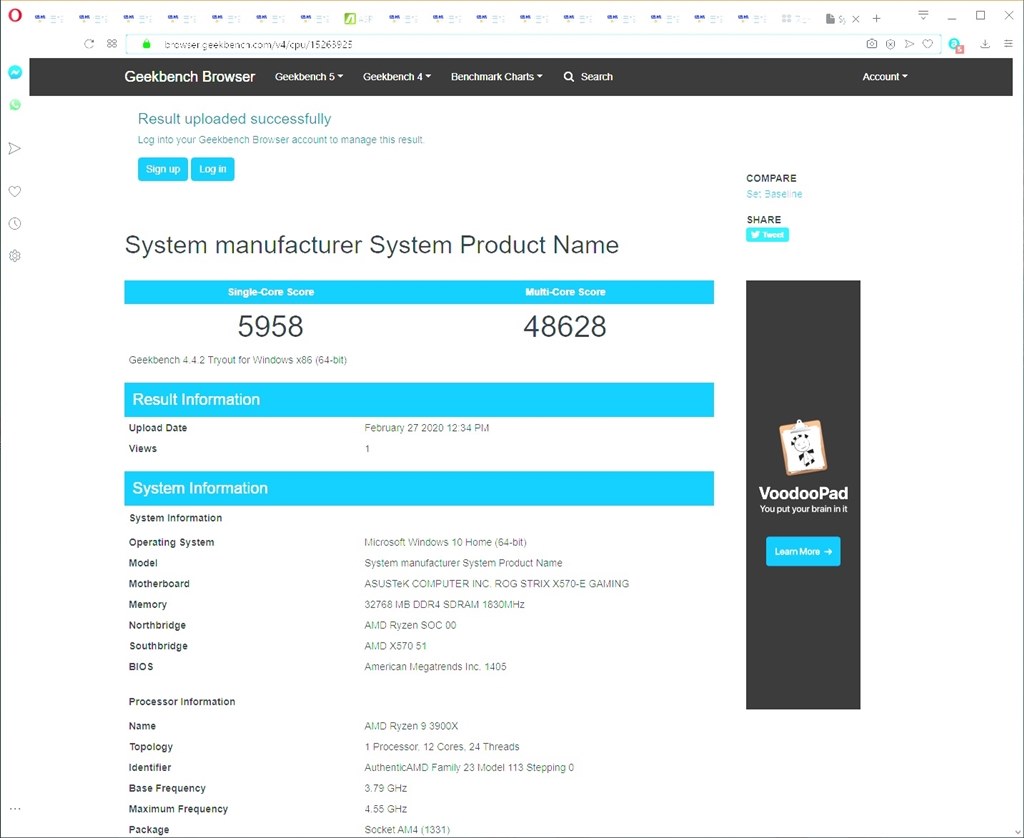Viewport: 1024px width, 838px height.
Task: Expand the Benchmark Charts dropdown
Action: 496,76
